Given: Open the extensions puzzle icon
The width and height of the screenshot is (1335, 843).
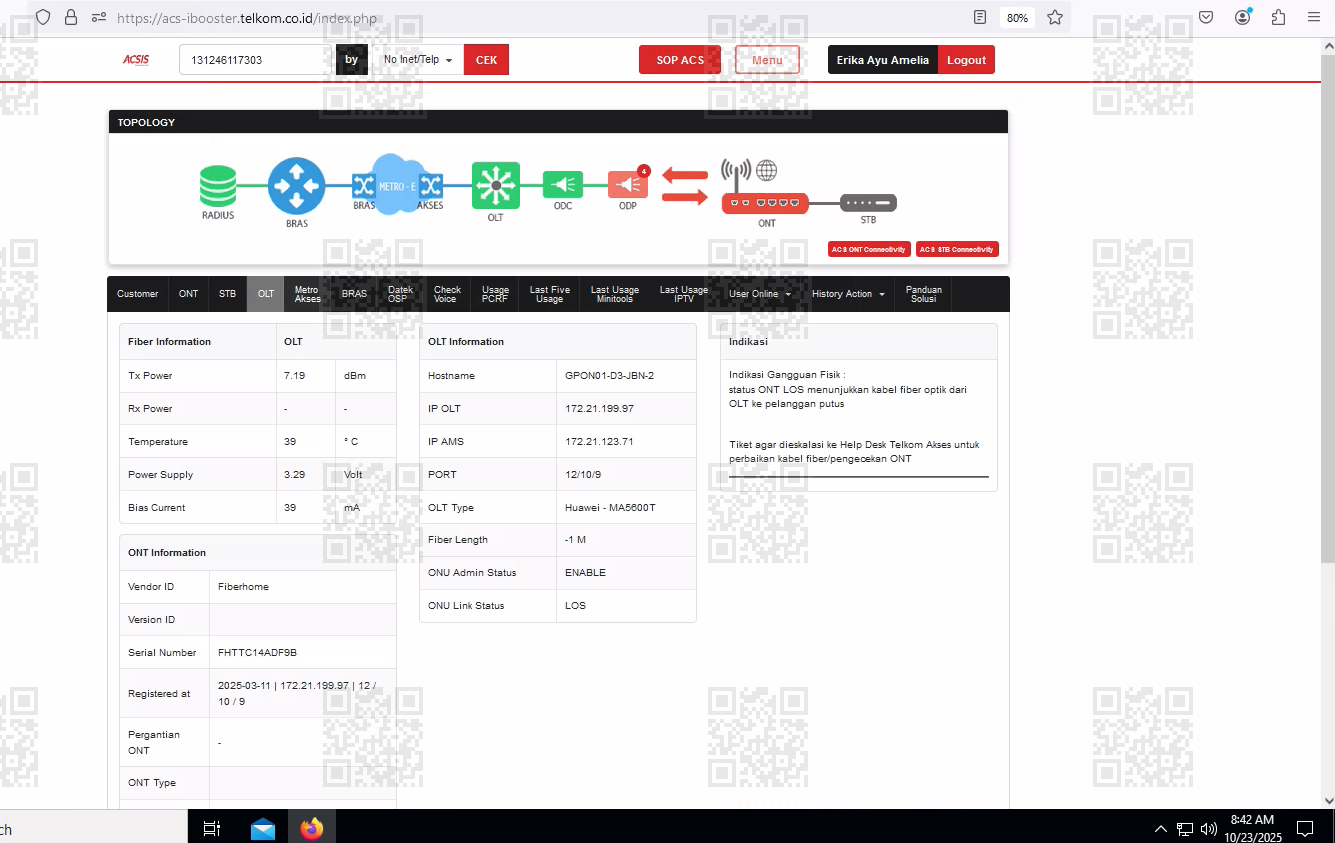Looking at the screenshot, I should (x=1278, y=17).
